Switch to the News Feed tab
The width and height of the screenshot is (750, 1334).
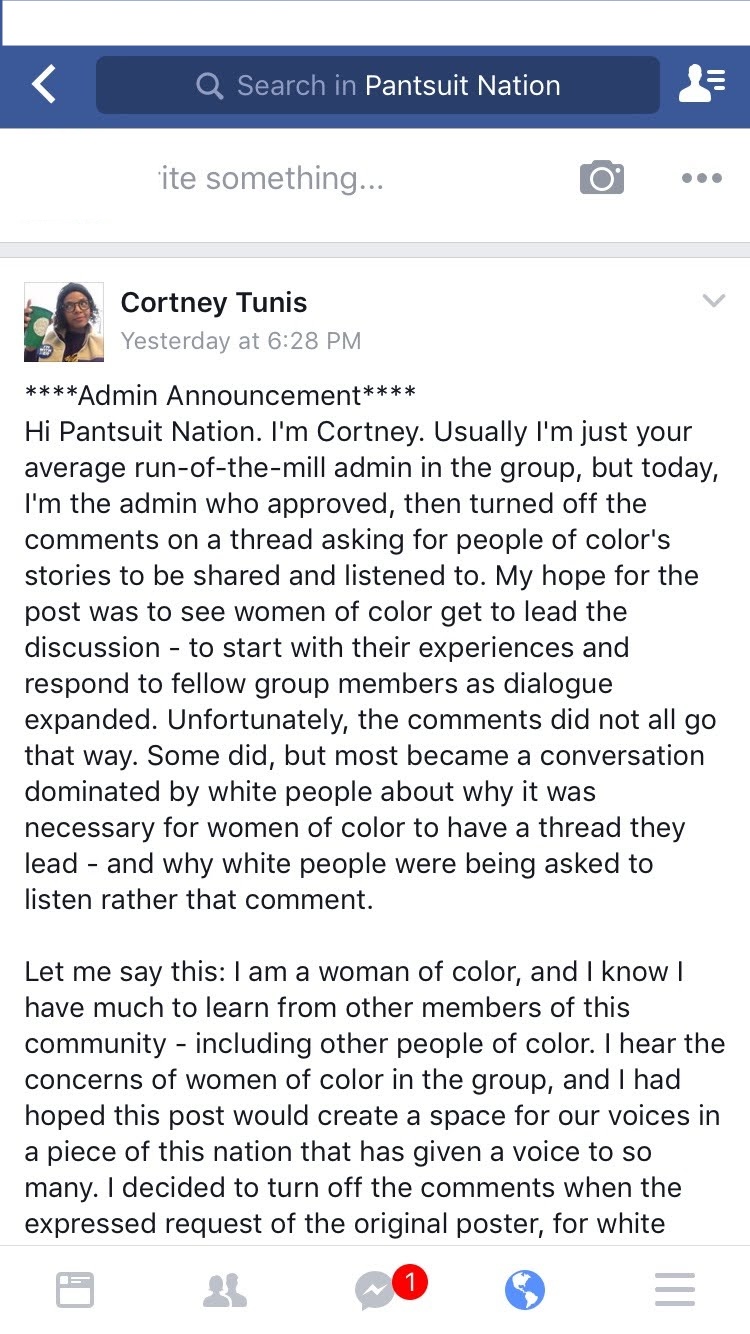point(75,1290)
